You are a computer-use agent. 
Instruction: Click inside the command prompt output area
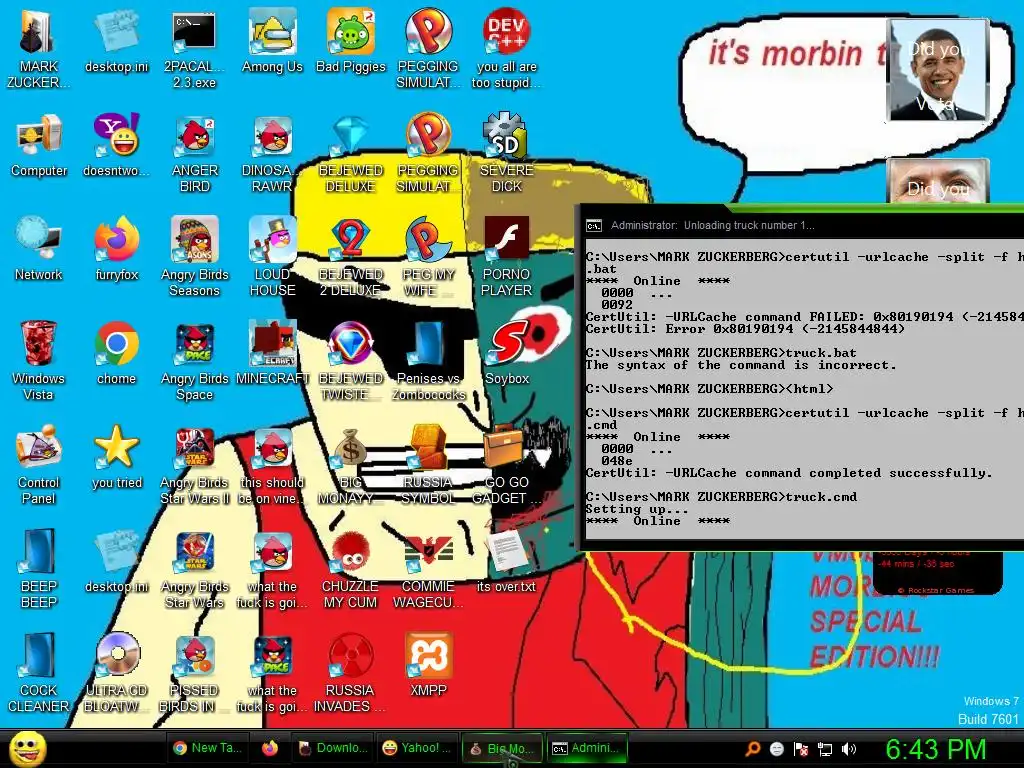[805, 391]
